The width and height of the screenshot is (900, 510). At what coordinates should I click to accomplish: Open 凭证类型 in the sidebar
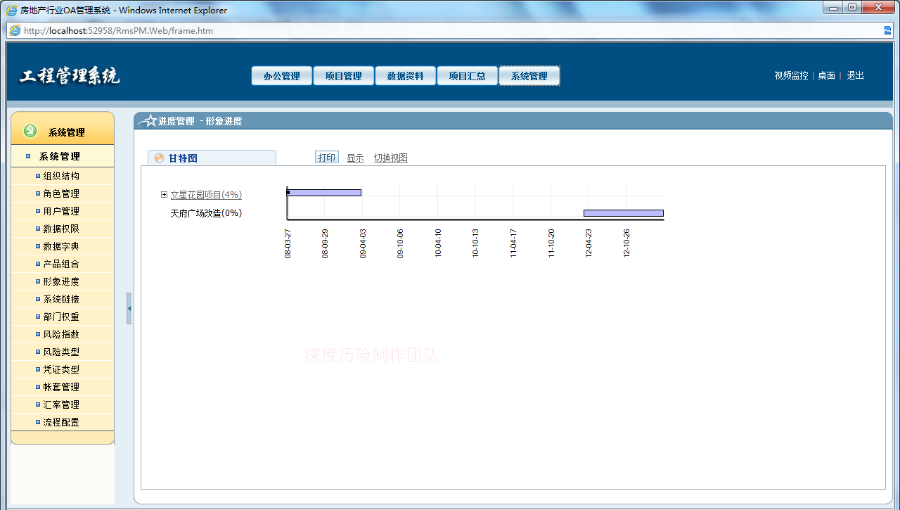(x=61, y=369)
